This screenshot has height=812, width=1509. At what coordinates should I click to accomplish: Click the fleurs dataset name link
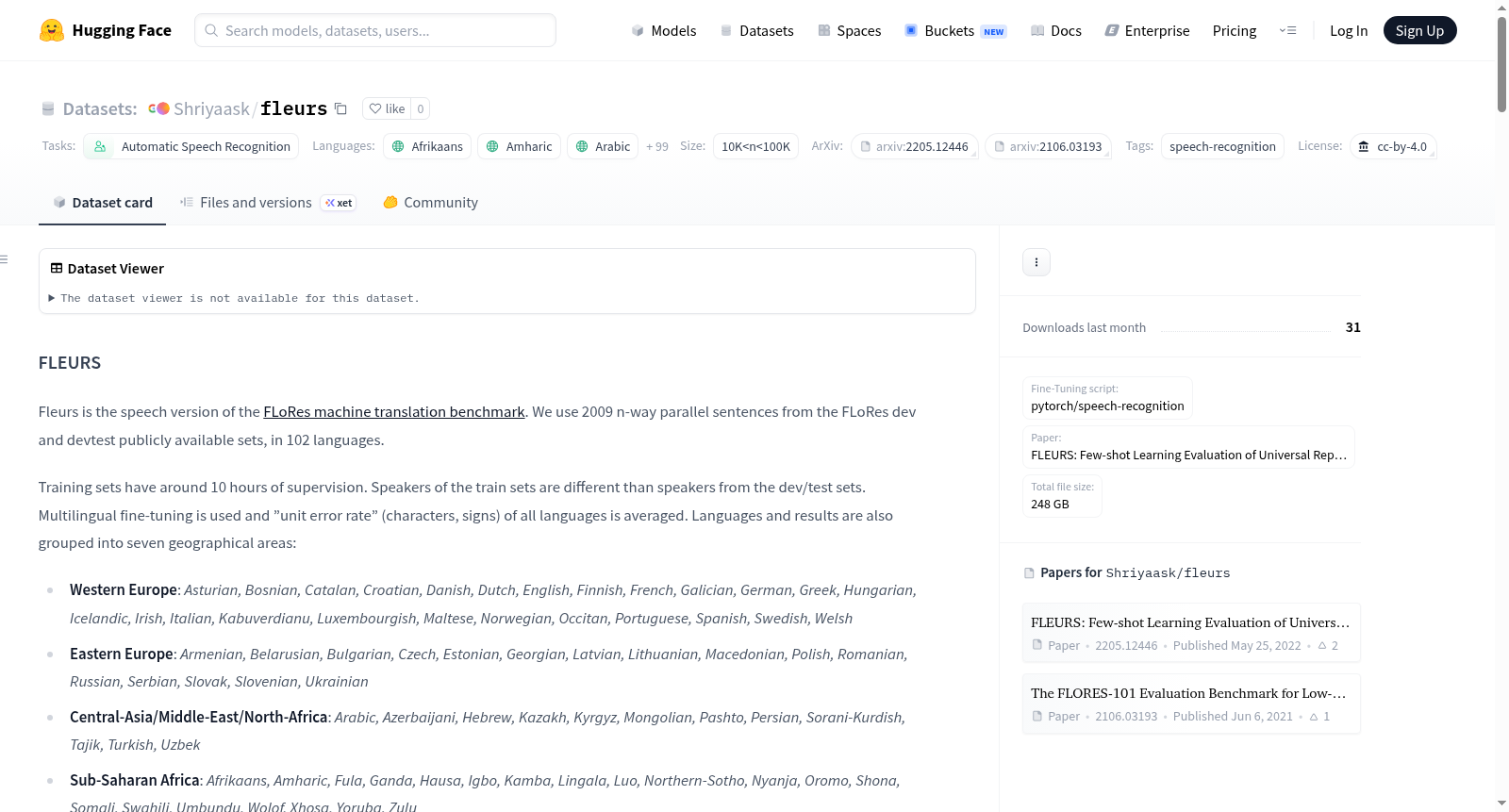point(294,108)
